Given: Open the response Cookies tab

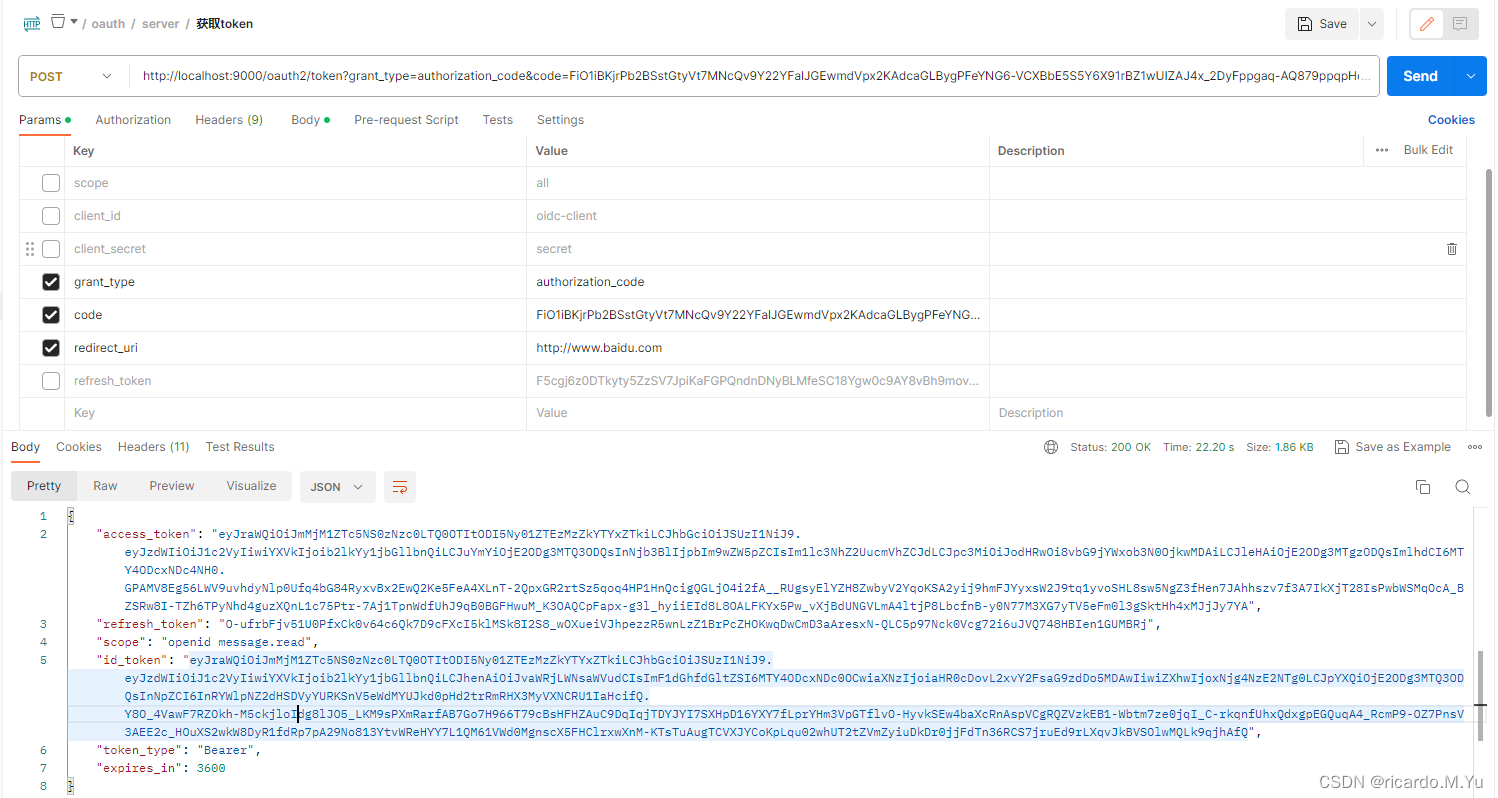Looking at the screenshot, I should [79, 447].
